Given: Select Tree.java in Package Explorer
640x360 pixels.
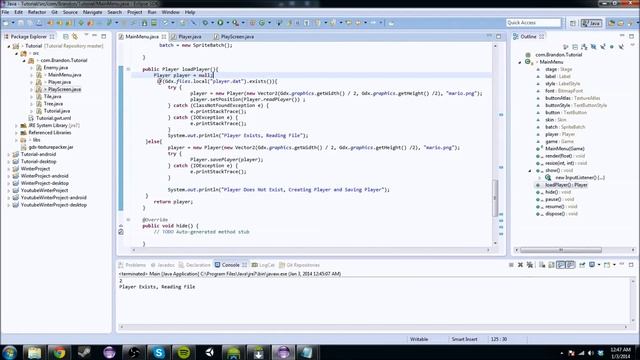Looking at the screenshot, I should 53,104.
